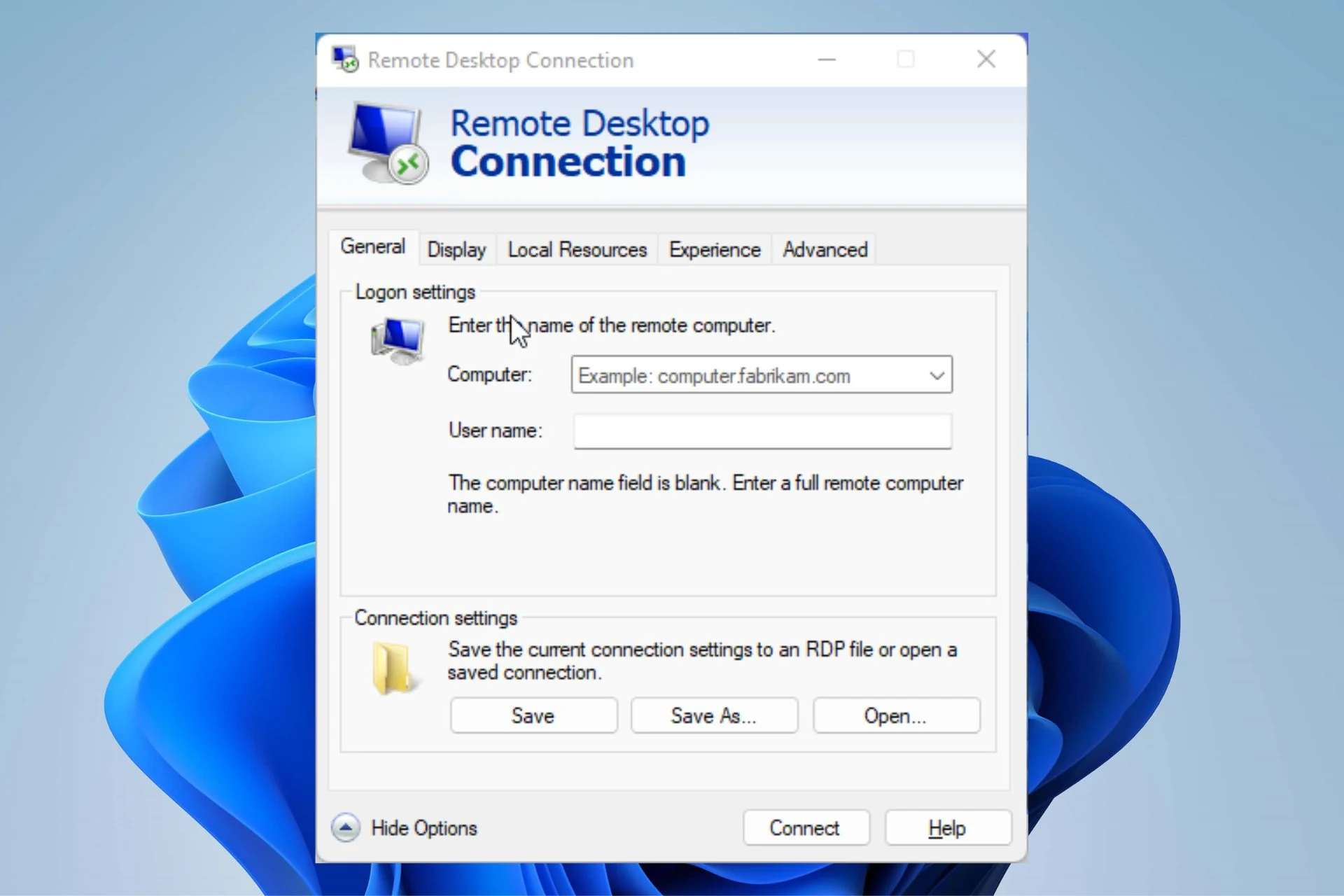Open a saved RDP connection file
The width and height of the screenshot is (1344, 896).
point(896,715)
